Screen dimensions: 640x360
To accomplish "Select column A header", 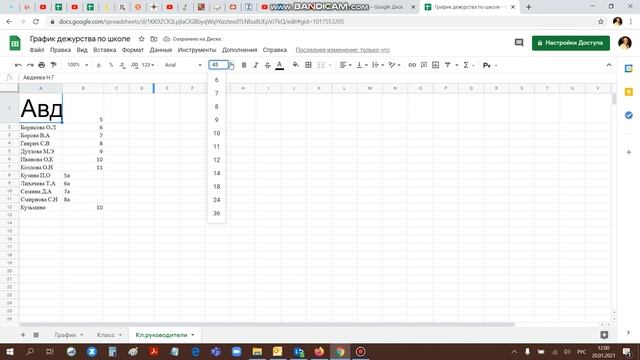I will (x=40, y=88).
